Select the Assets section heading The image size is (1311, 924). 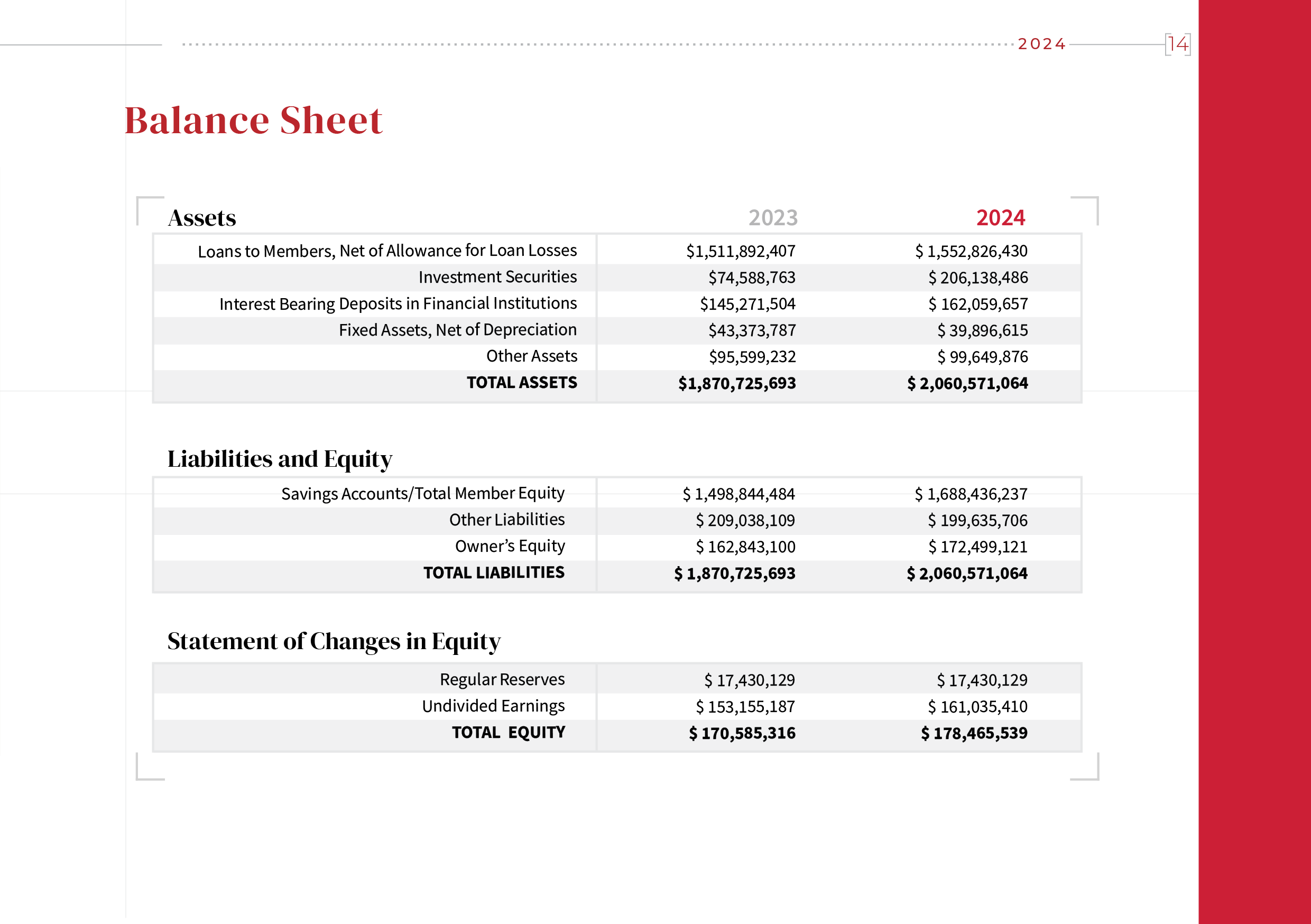click(x=202, y=218)
